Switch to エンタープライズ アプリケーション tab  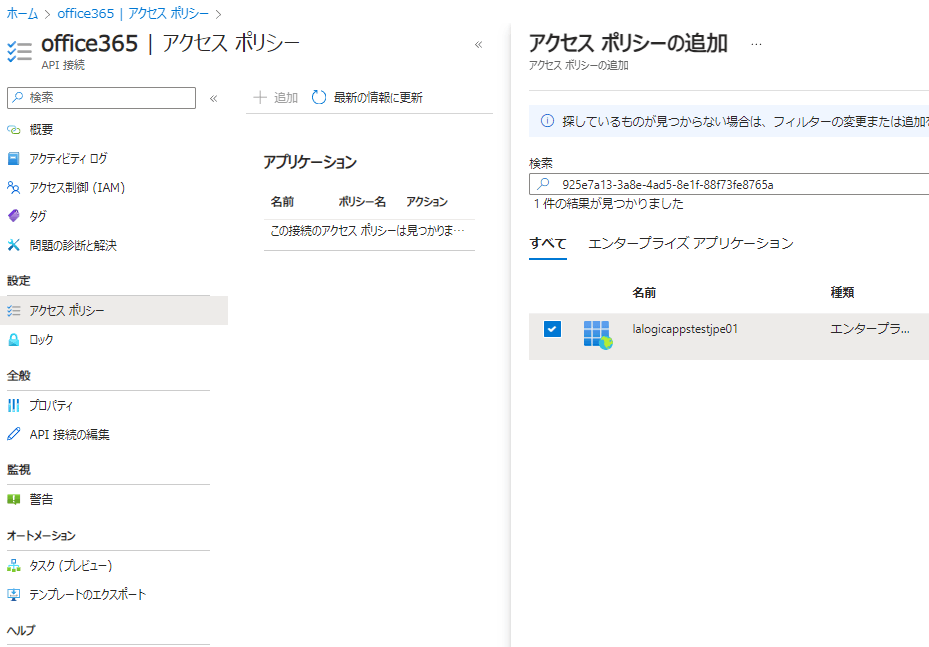tap(691, 244)
